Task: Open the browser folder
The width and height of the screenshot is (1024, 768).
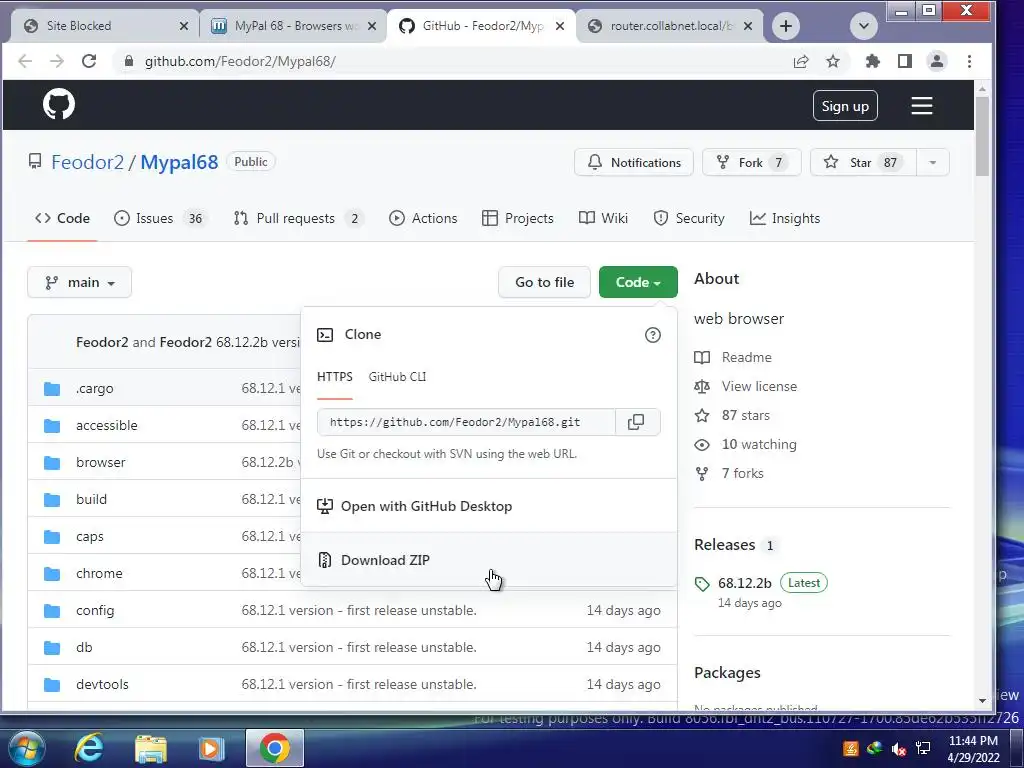Action: (101, 462)
